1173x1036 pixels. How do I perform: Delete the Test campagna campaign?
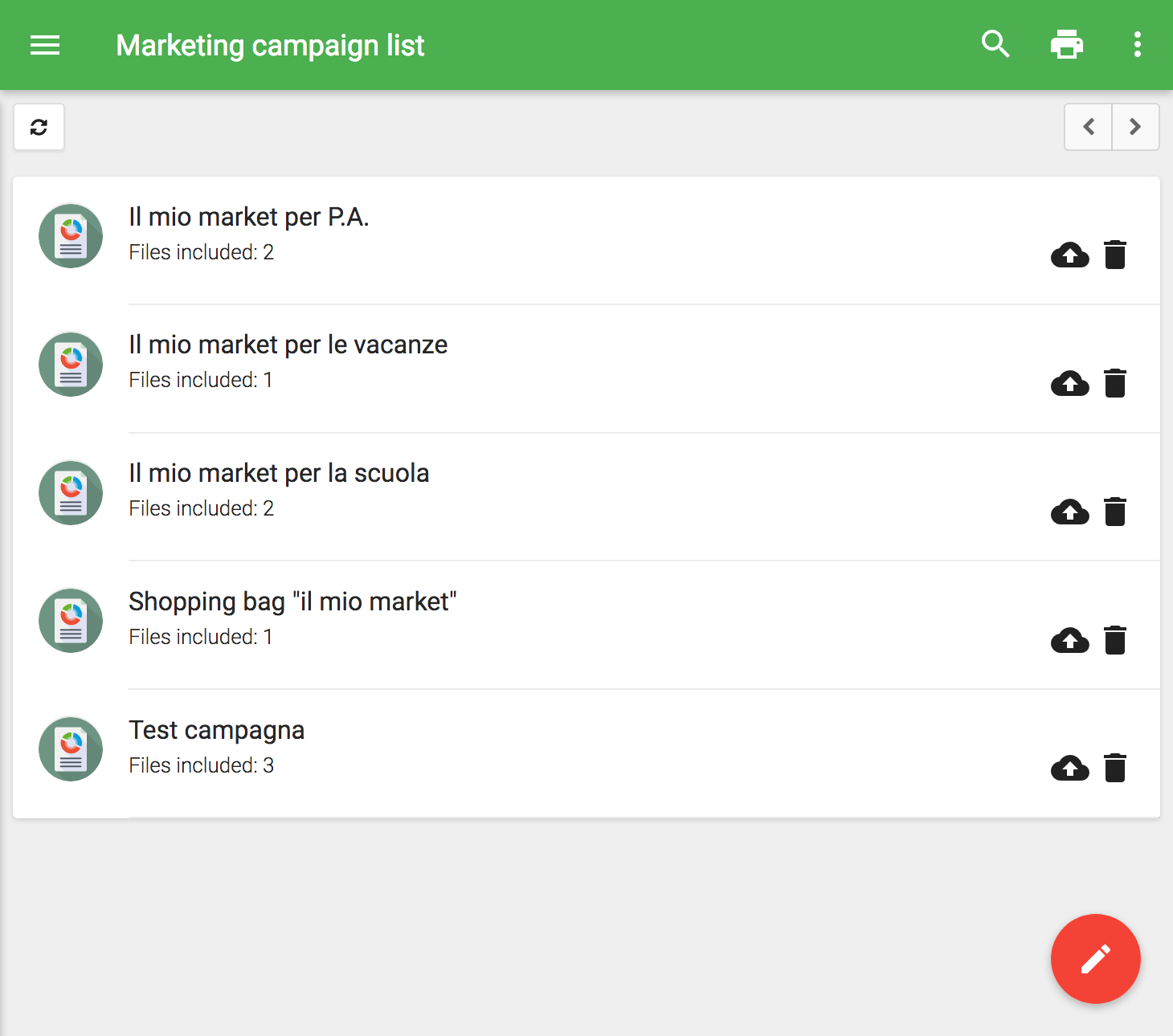click(x=1115, y=769)
